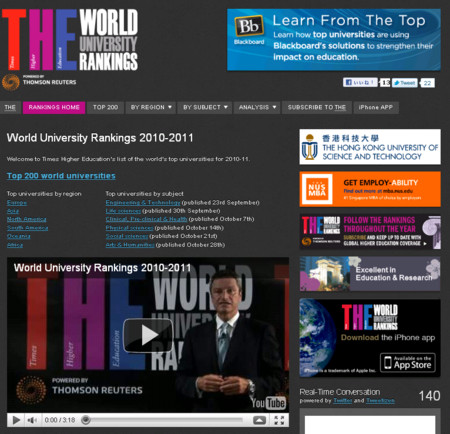
Task: Click the video time display 0:00 / 3:18
Action: point(60,420)
